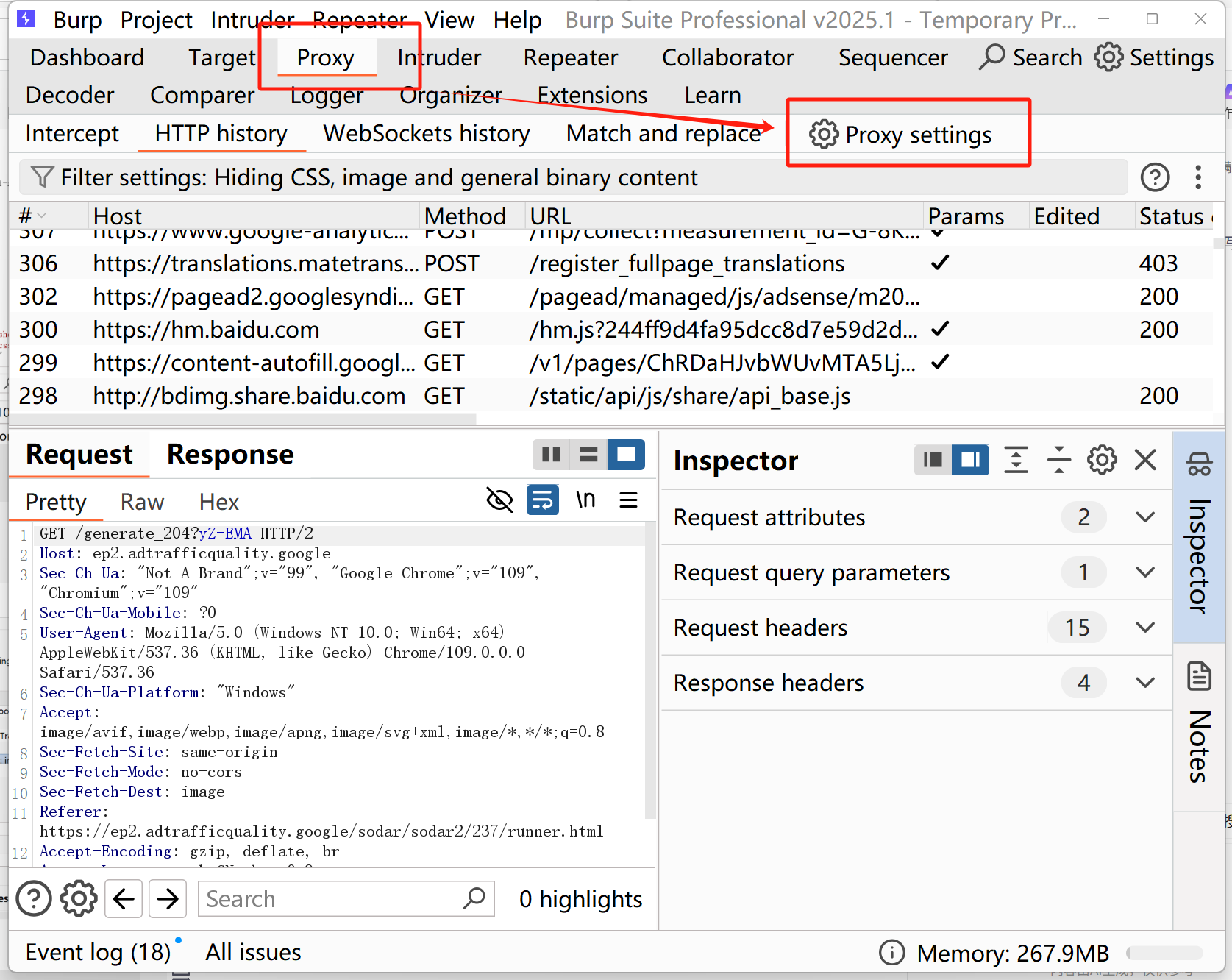Open the Collaborator tab

(727, 57)
